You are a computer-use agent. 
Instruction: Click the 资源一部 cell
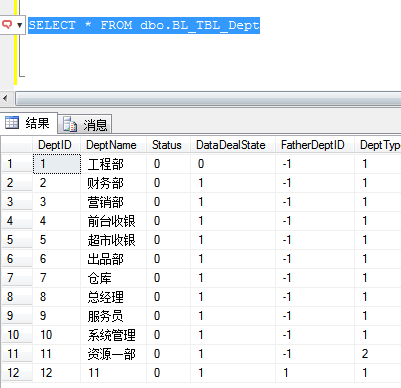(113, 354)
